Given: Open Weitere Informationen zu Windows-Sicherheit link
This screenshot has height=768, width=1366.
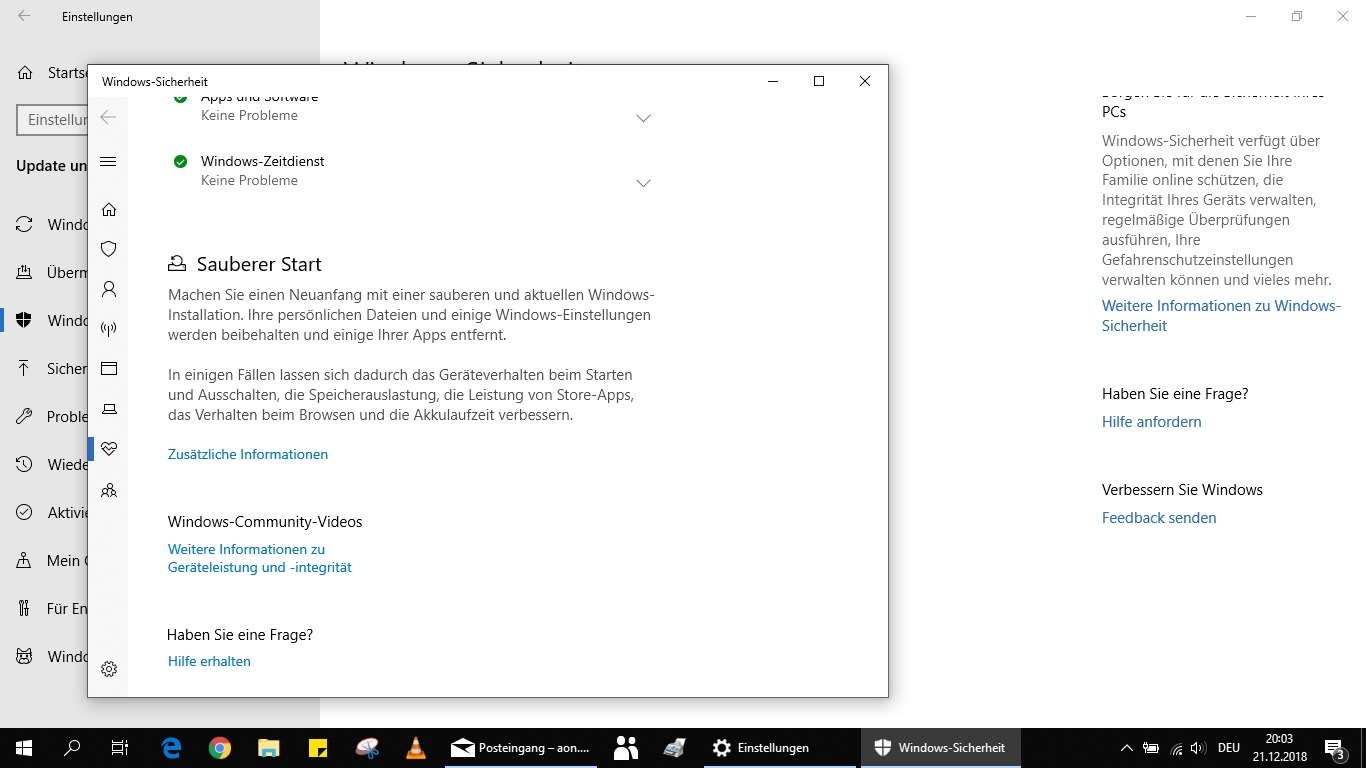Looking at the screenshot, I should [x=1221, y=315].
